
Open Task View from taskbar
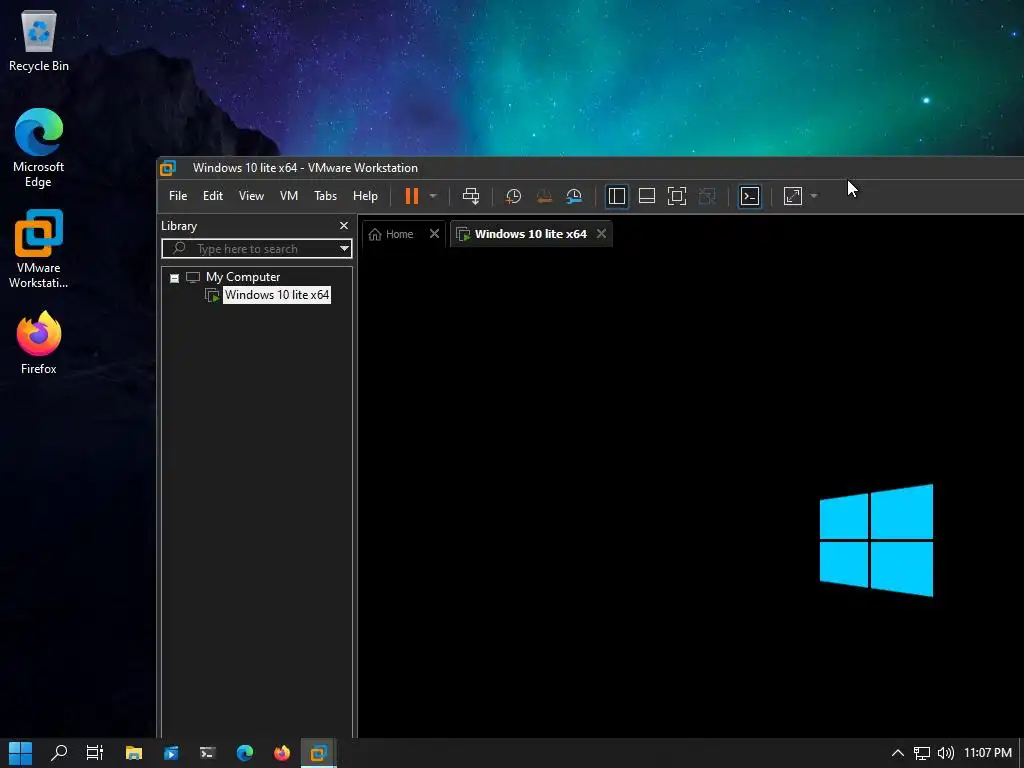coord(95,753)
